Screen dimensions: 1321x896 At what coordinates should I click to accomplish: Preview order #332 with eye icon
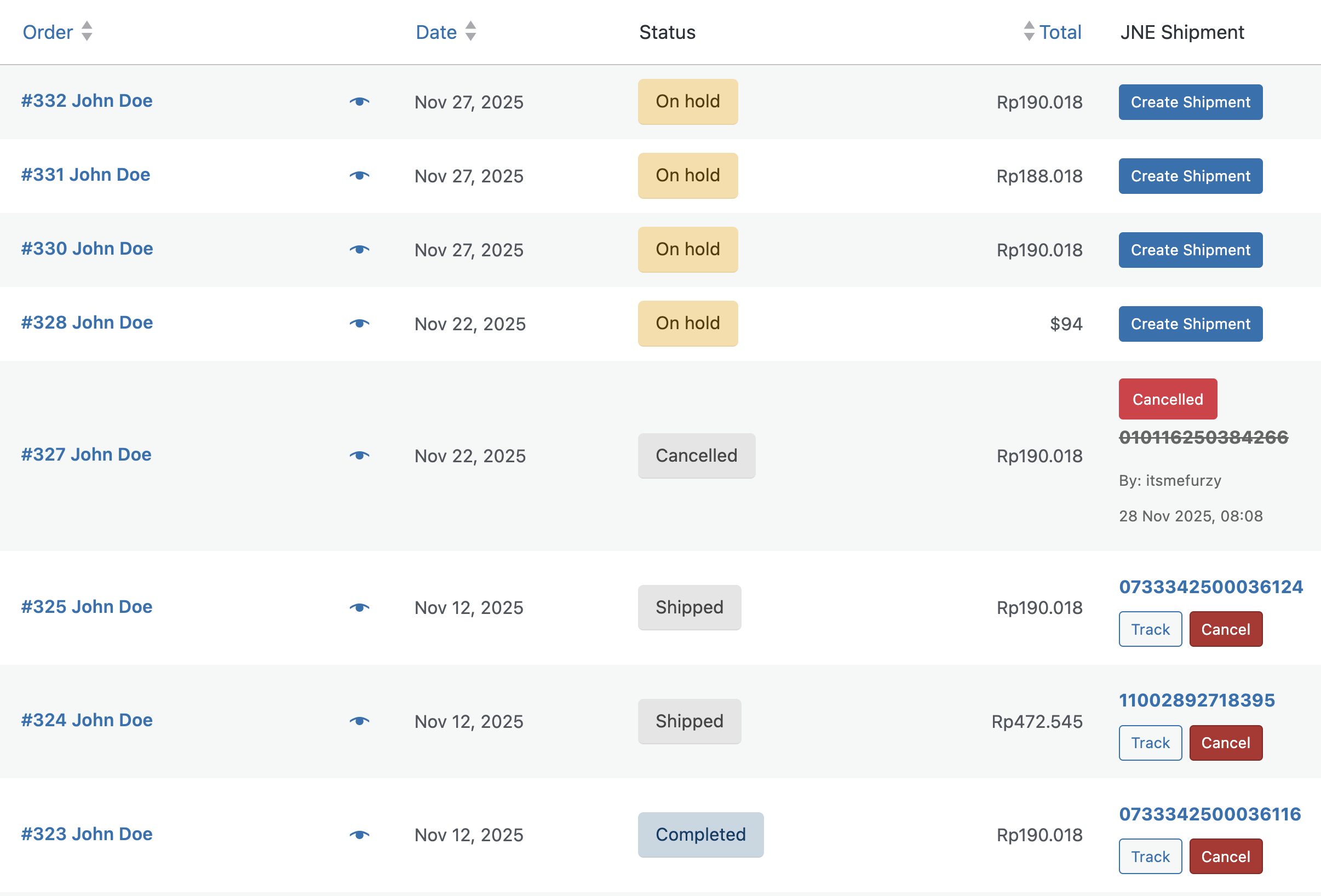(x=359, y=102)
